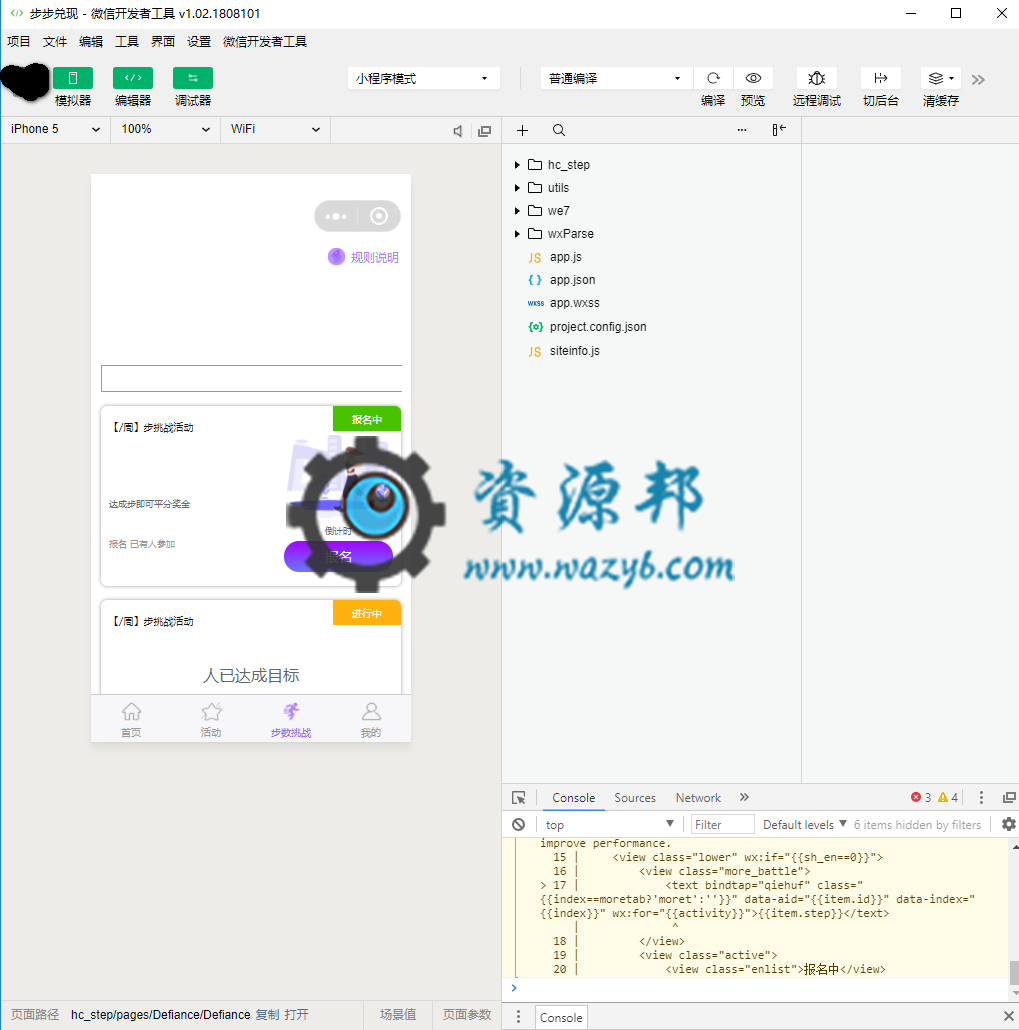The width and height of the screenshot is (1019, 1030).
Task: Go to the 我的 profile tab
Action: [371, 719]
